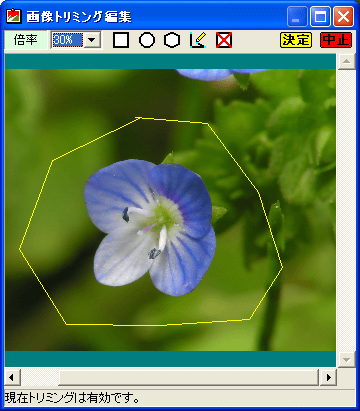
Task: Confirm trimming with the 決定 button
Action: (296, 40)
